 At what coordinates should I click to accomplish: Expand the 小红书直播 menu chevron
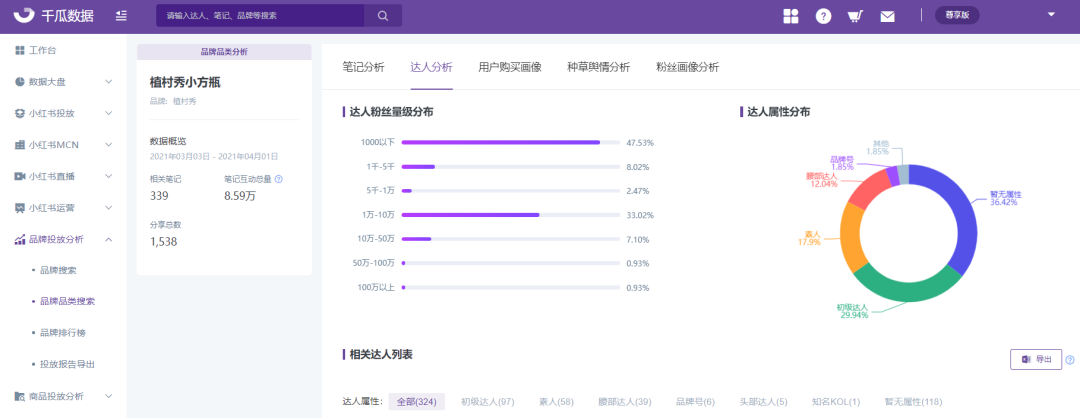[109, 176]
